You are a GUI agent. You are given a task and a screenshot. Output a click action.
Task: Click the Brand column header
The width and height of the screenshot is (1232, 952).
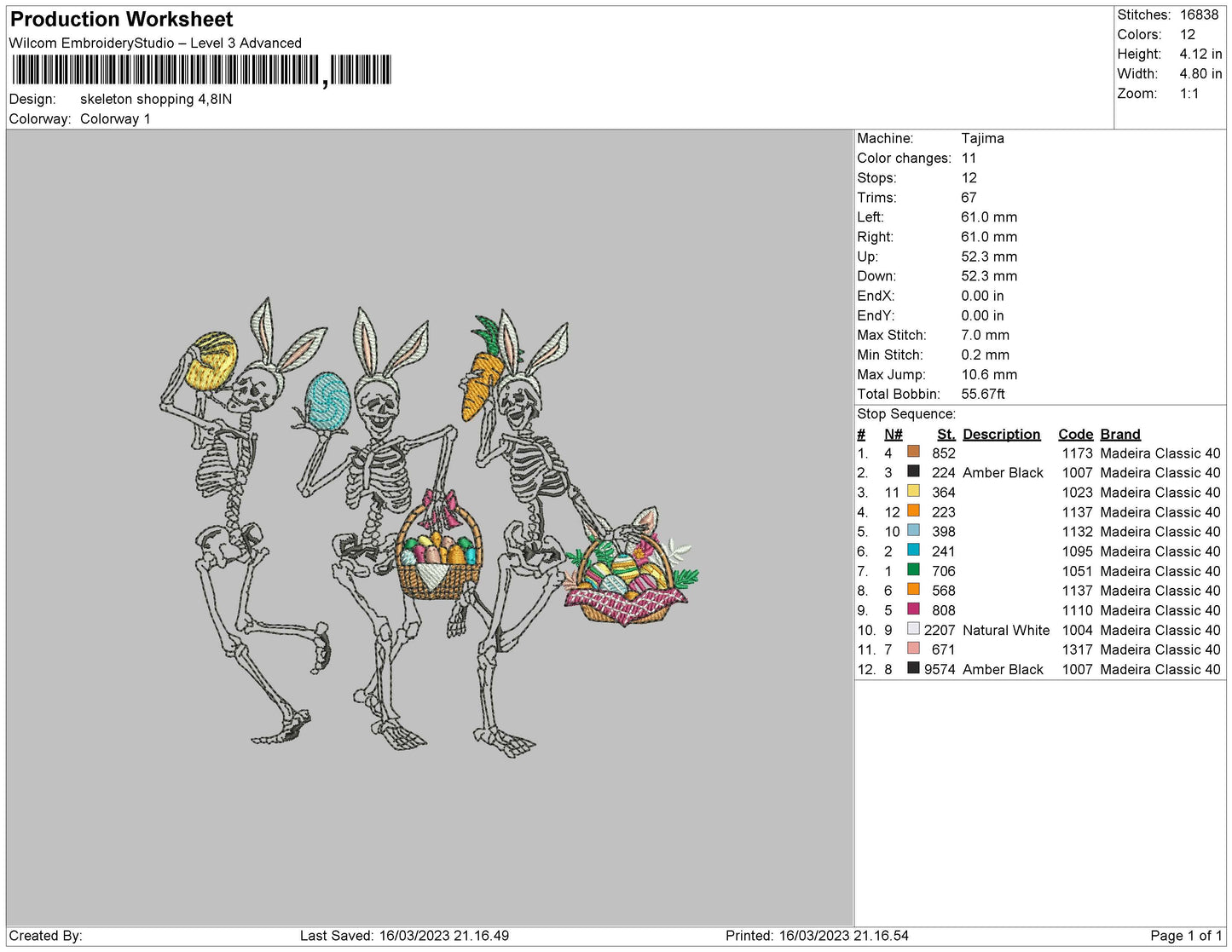coord(1119,434)
